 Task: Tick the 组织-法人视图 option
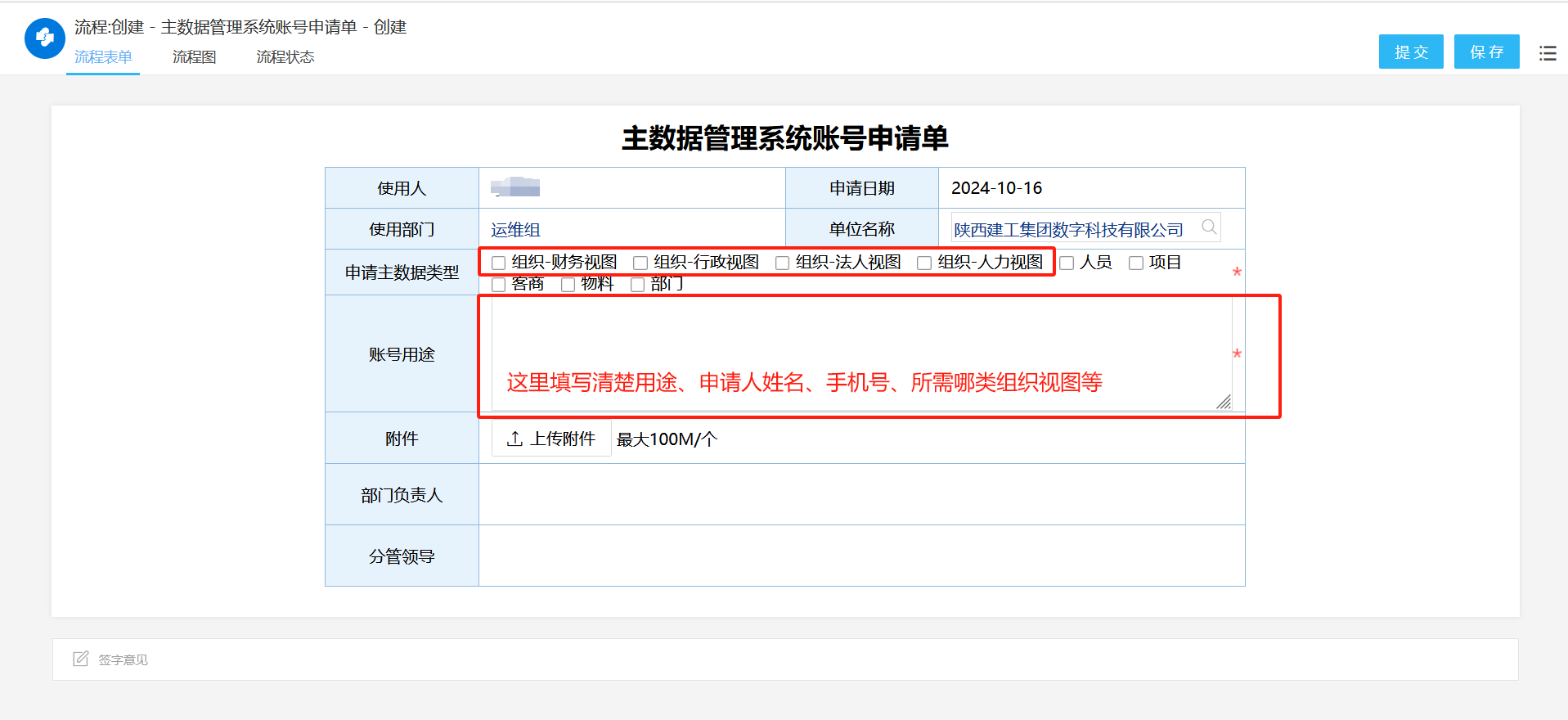point(783,263)
